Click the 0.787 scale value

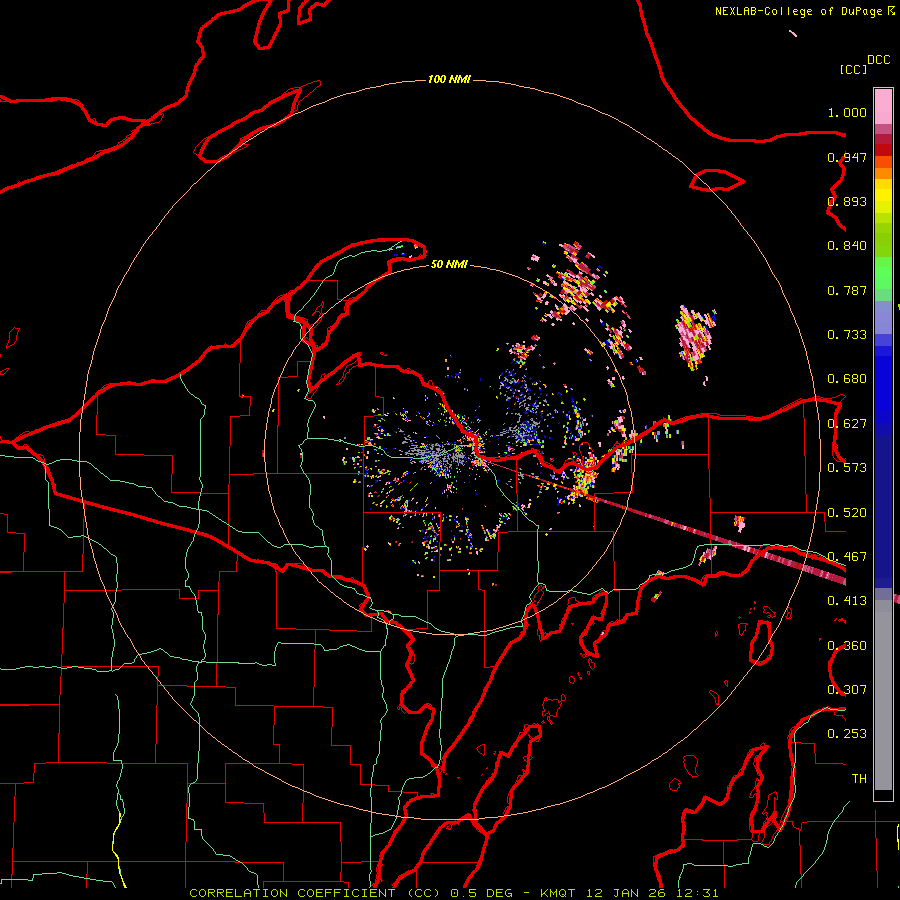[847, 290]
